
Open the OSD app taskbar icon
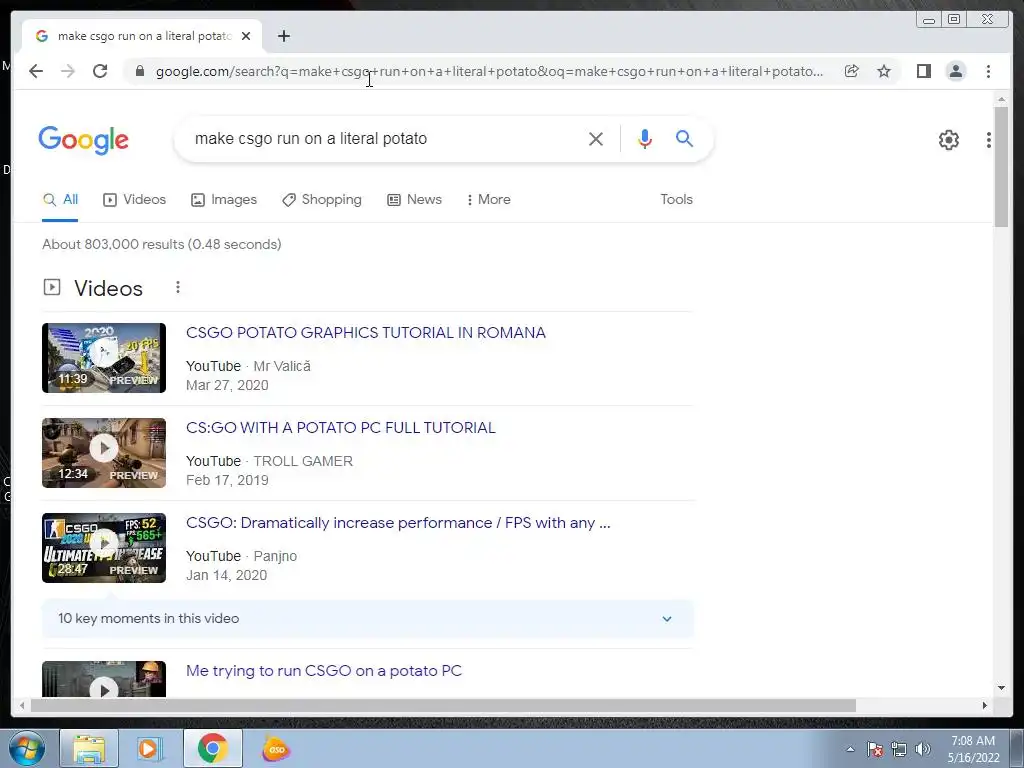pyautogui.click(x=276, y=749)
